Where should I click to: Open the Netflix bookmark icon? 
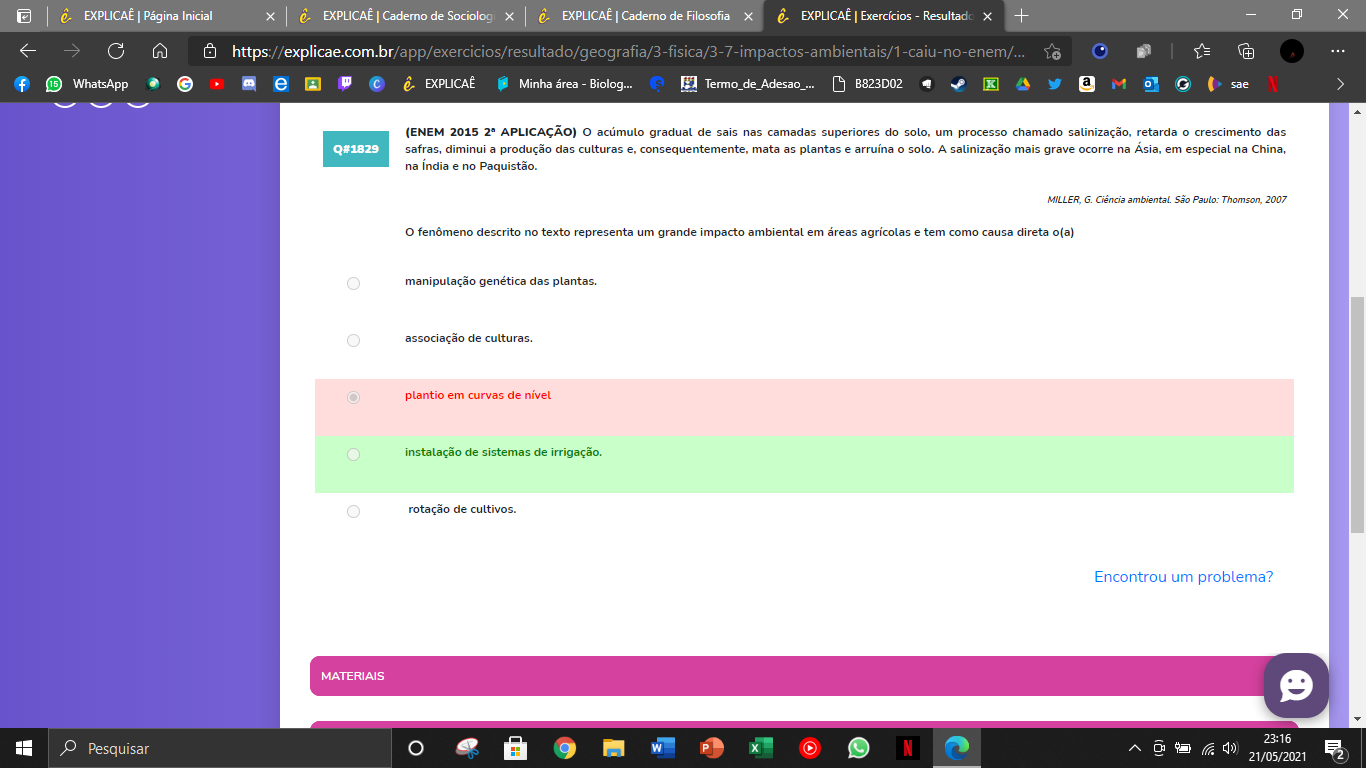coord(1272,84)
